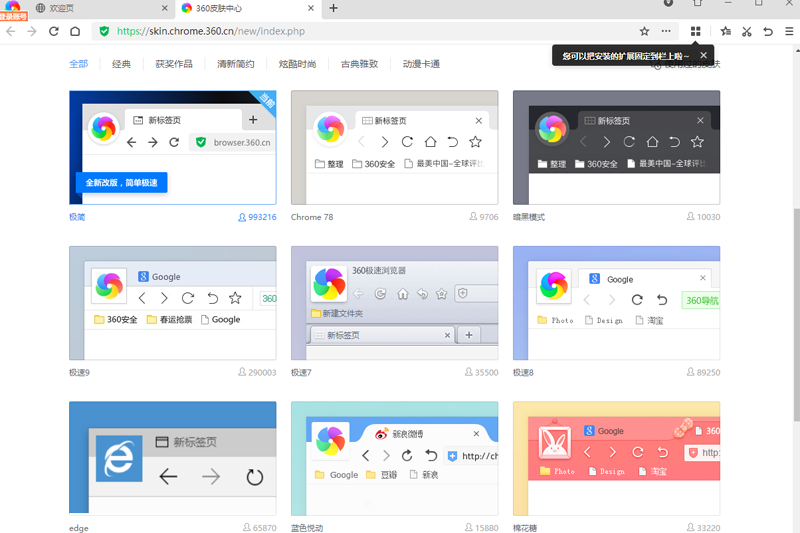The height and width of the screenshot is (533, 800).
Task: Select the 获奖作品 category
Action: tap(174, 64)
